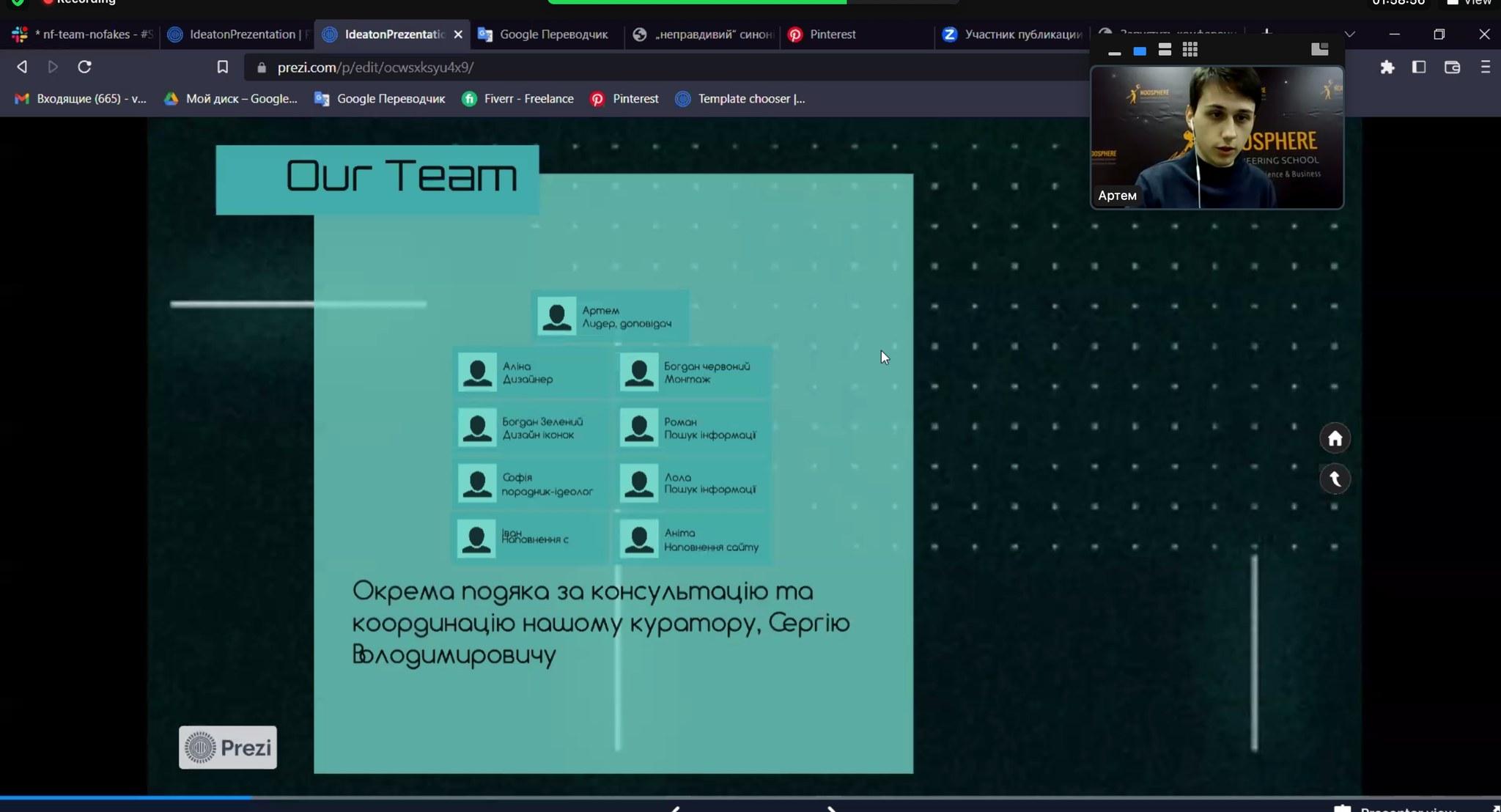1501x812 pixels.
Task: Click the Prezi back-to-previous arrow button
Action: 1335,479
